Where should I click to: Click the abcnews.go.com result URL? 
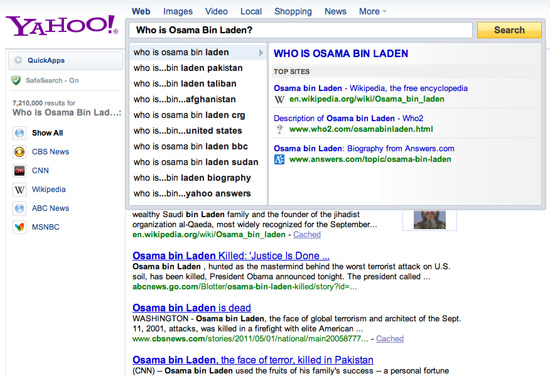(x=244, y=287)
